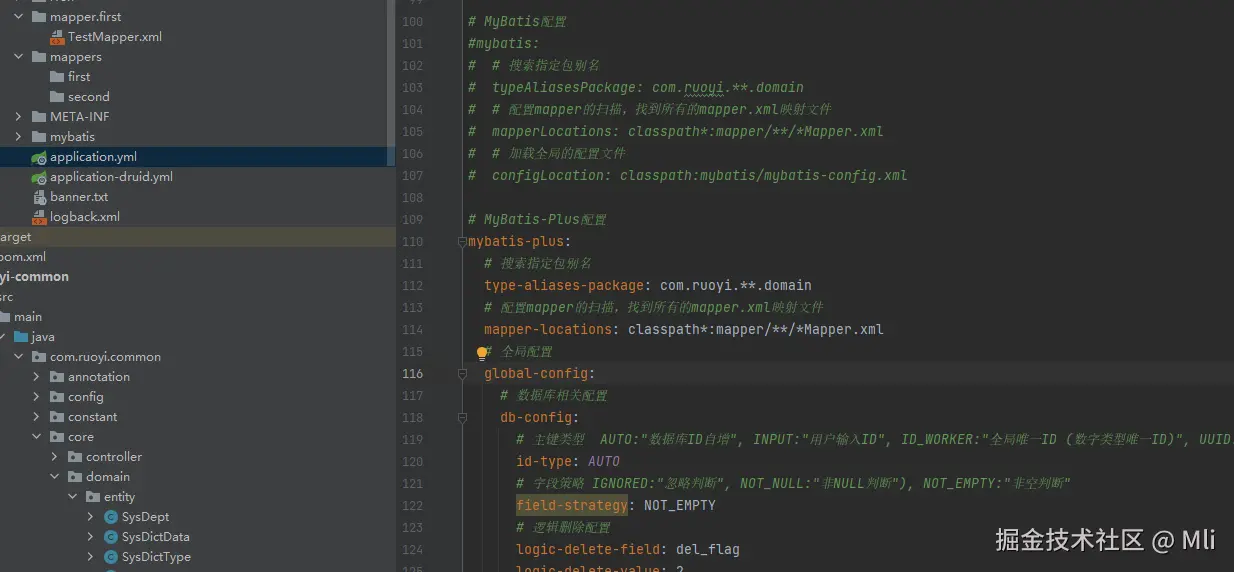Collapse the 'mappers' folder arrow

(x=19, y=57)
